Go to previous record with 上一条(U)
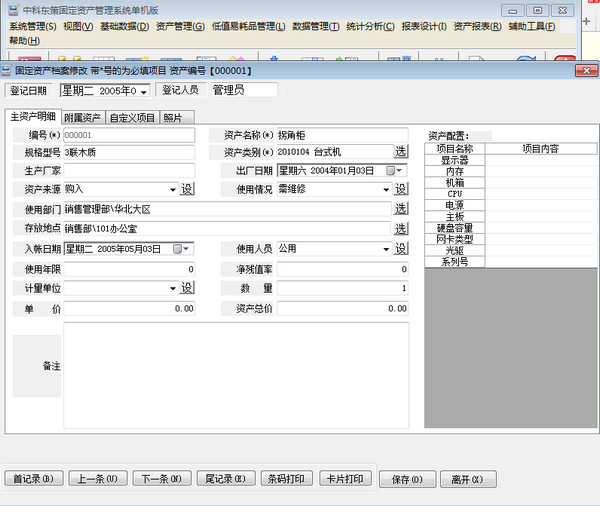This screenshot has width=600, height=506. click(x=98, y=478)
